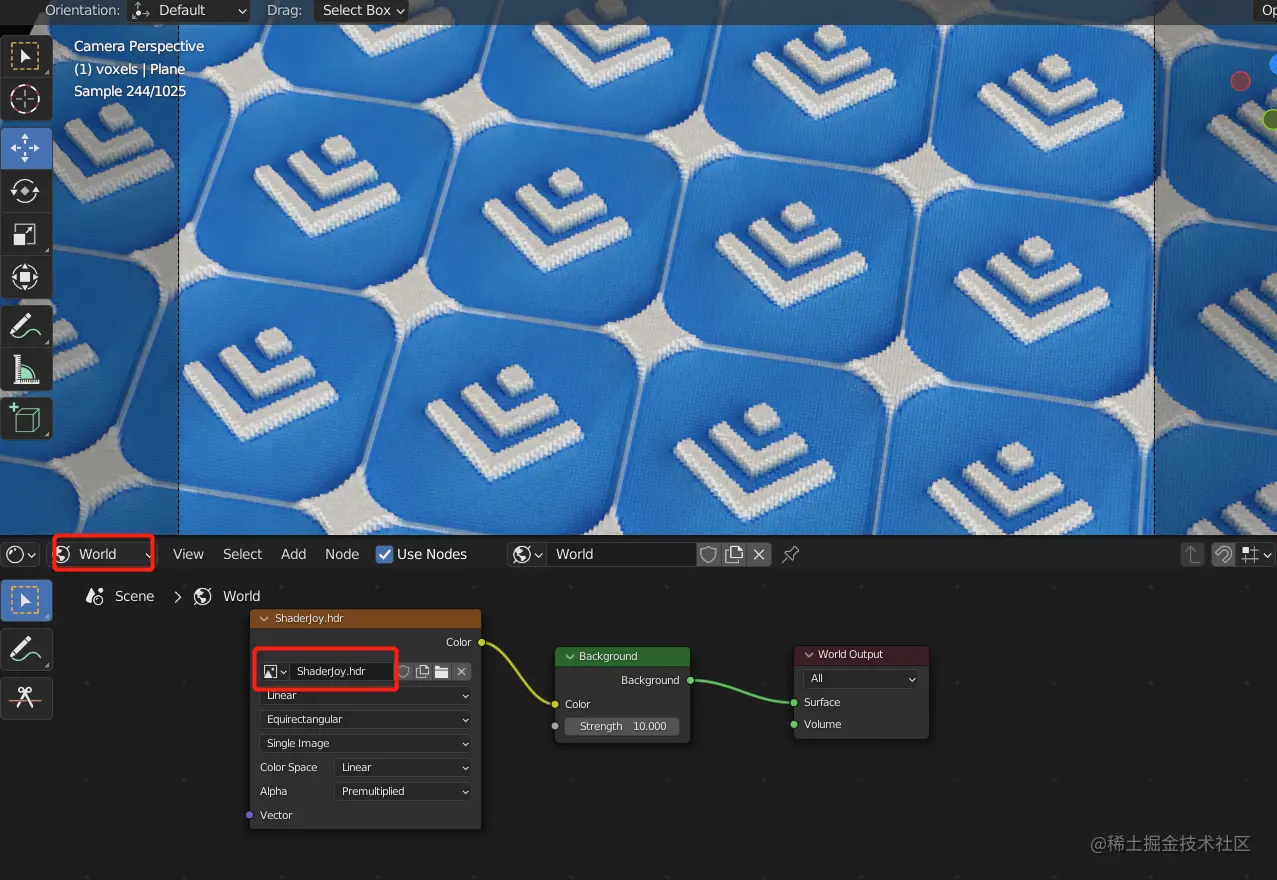Select the Measure tool
The image size is (1277, 880).
tap(25, 369)
